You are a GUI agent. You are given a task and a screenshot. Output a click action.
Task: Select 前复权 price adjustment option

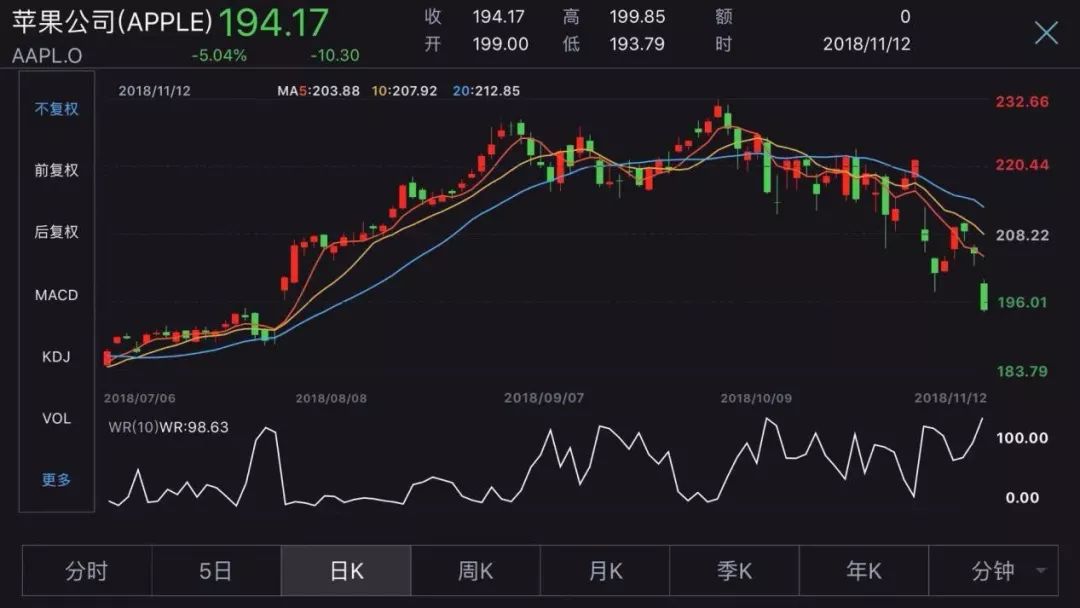click(x=56, y=170)
